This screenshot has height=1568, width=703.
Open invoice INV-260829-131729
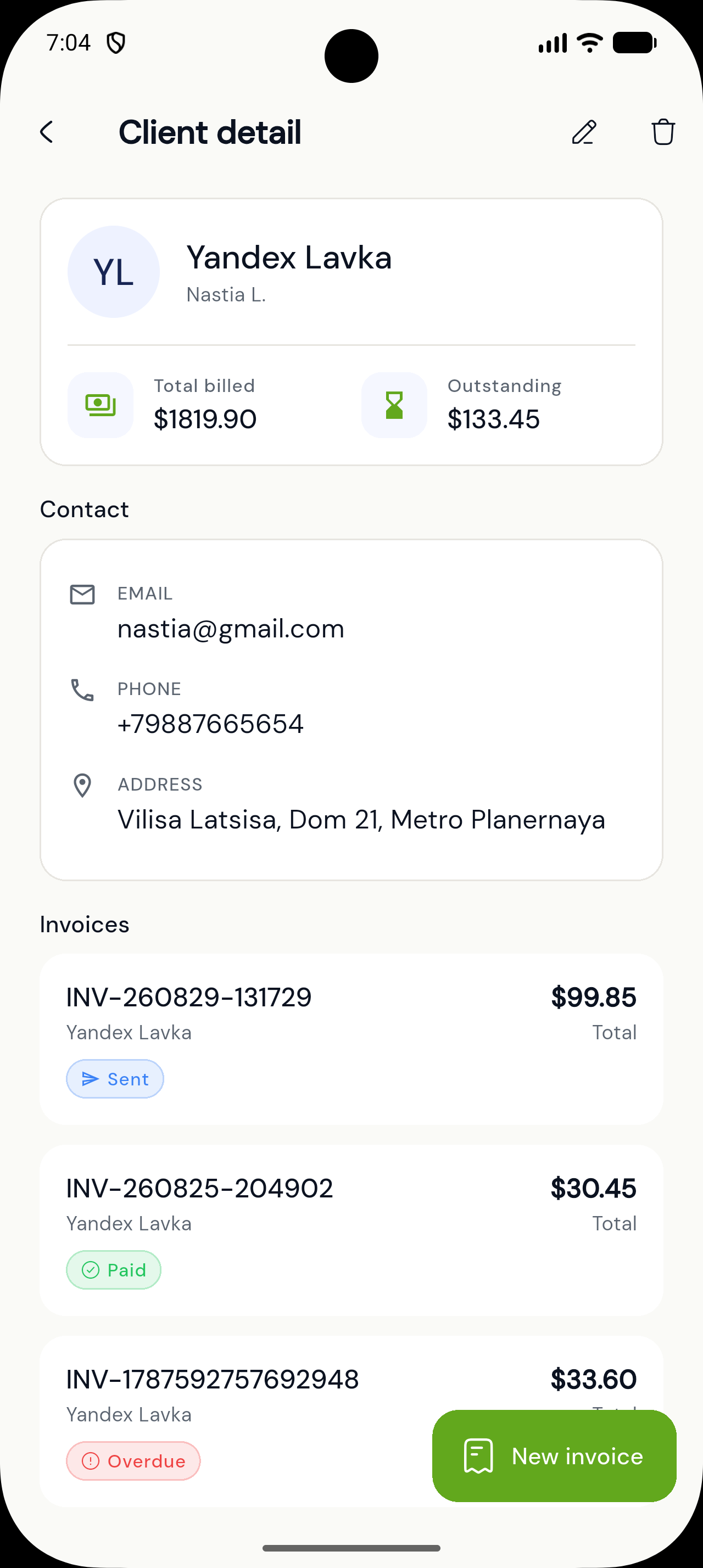coord(351,1039)
